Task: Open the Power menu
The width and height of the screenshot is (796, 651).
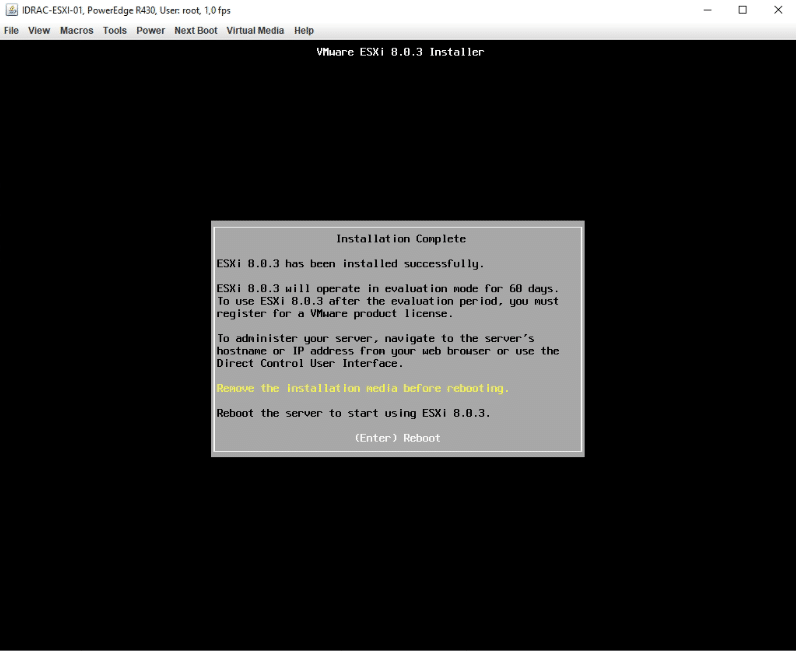Action: 151,31
